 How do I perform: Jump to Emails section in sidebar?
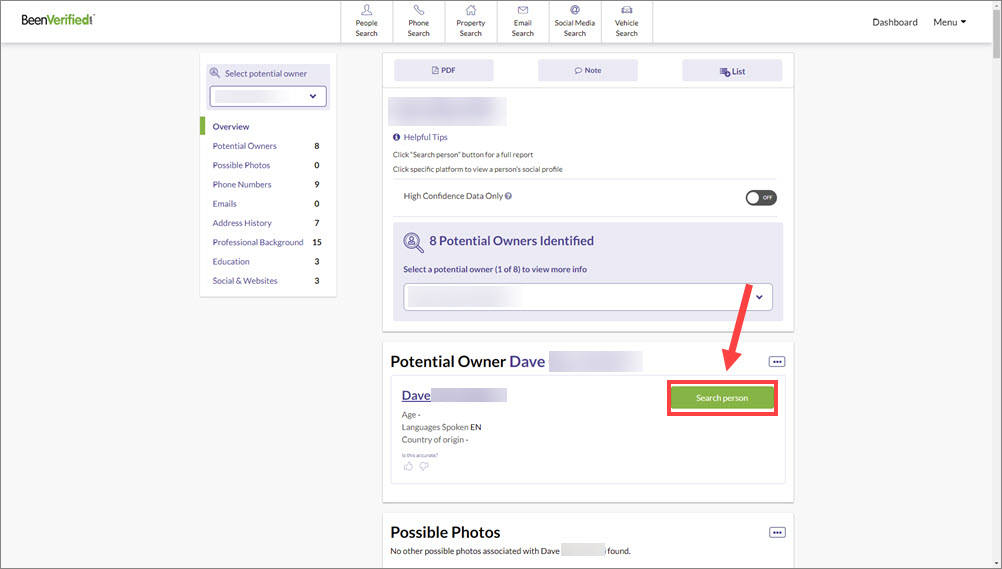[x=225, y=203]
